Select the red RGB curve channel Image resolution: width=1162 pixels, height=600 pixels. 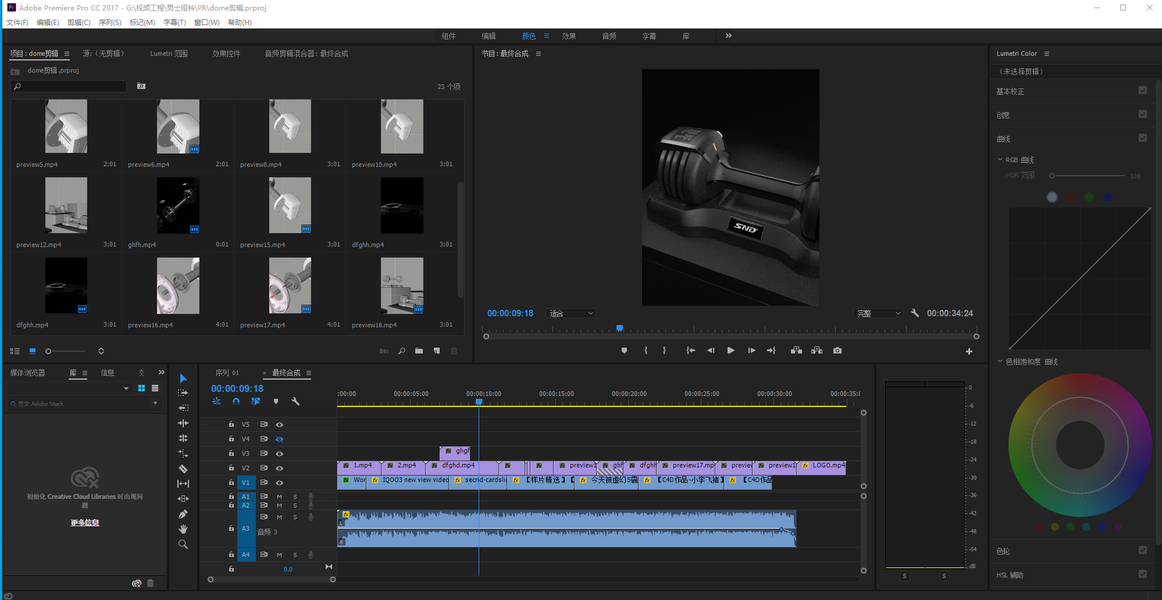(1071, 197)
